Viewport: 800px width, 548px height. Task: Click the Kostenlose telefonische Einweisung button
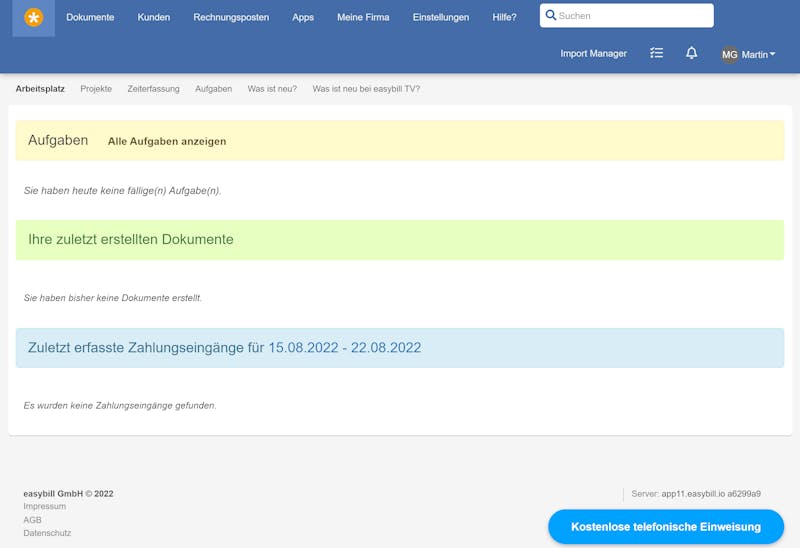click(x=665, y=526)
